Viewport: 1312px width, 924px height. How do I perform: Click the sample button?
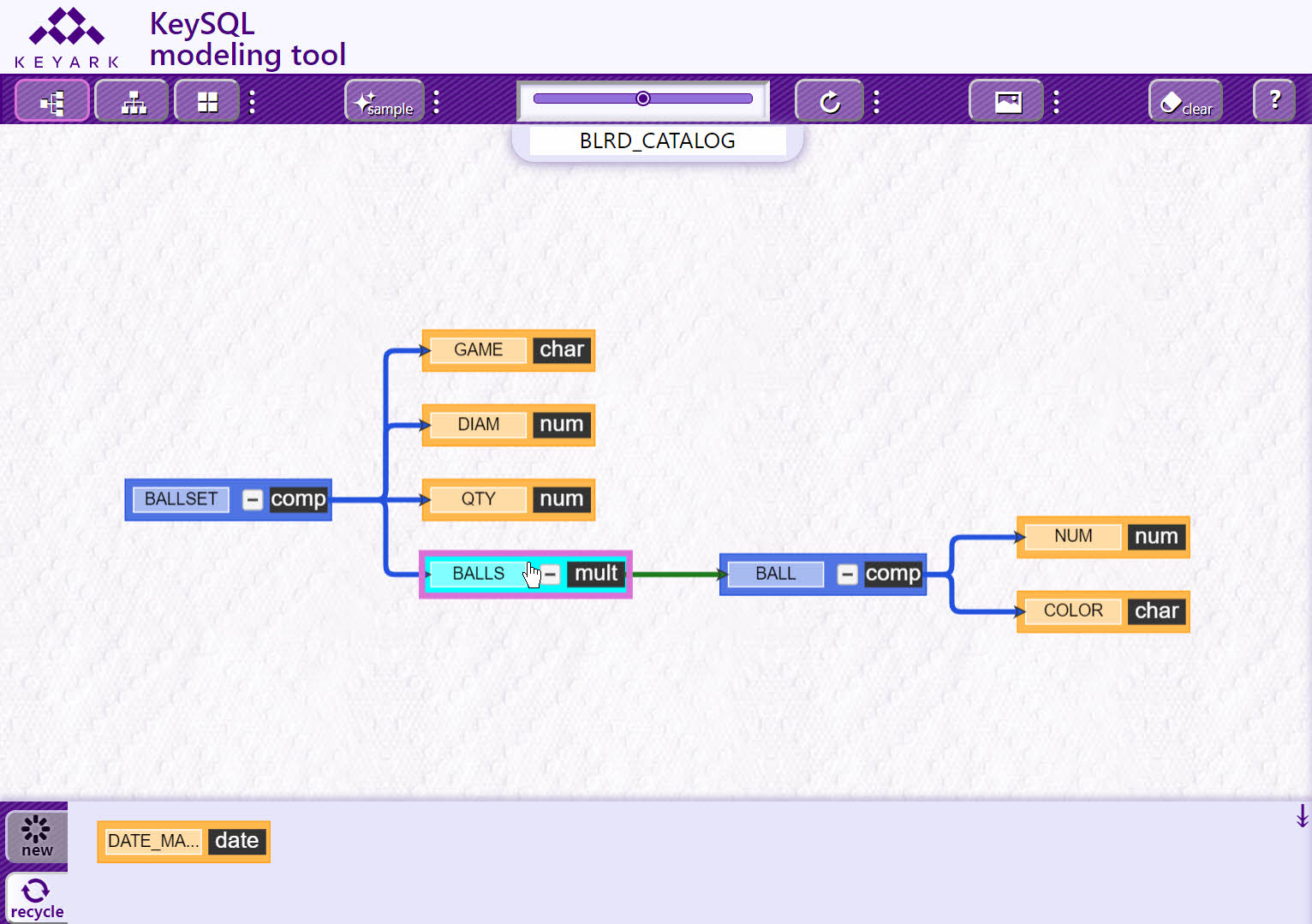(x=385, y=102)
